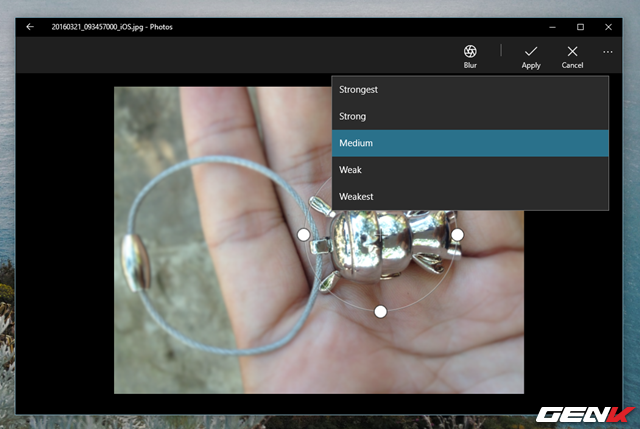Click the silver figurine inside blur circle
This screenshot has width=640, height=429.
pyautogui.click(x=380, y=242)
